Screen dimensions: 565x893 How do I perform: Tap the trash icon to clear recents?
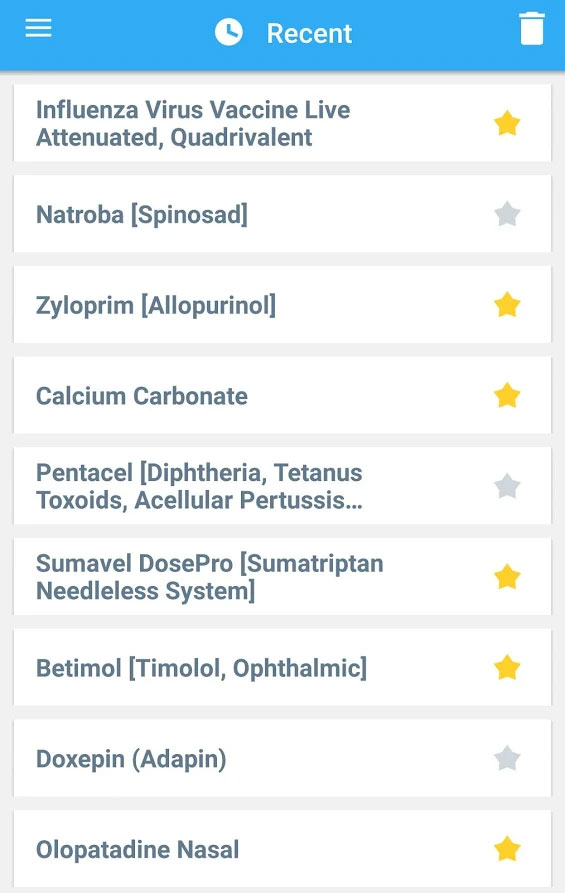[532, 28]
